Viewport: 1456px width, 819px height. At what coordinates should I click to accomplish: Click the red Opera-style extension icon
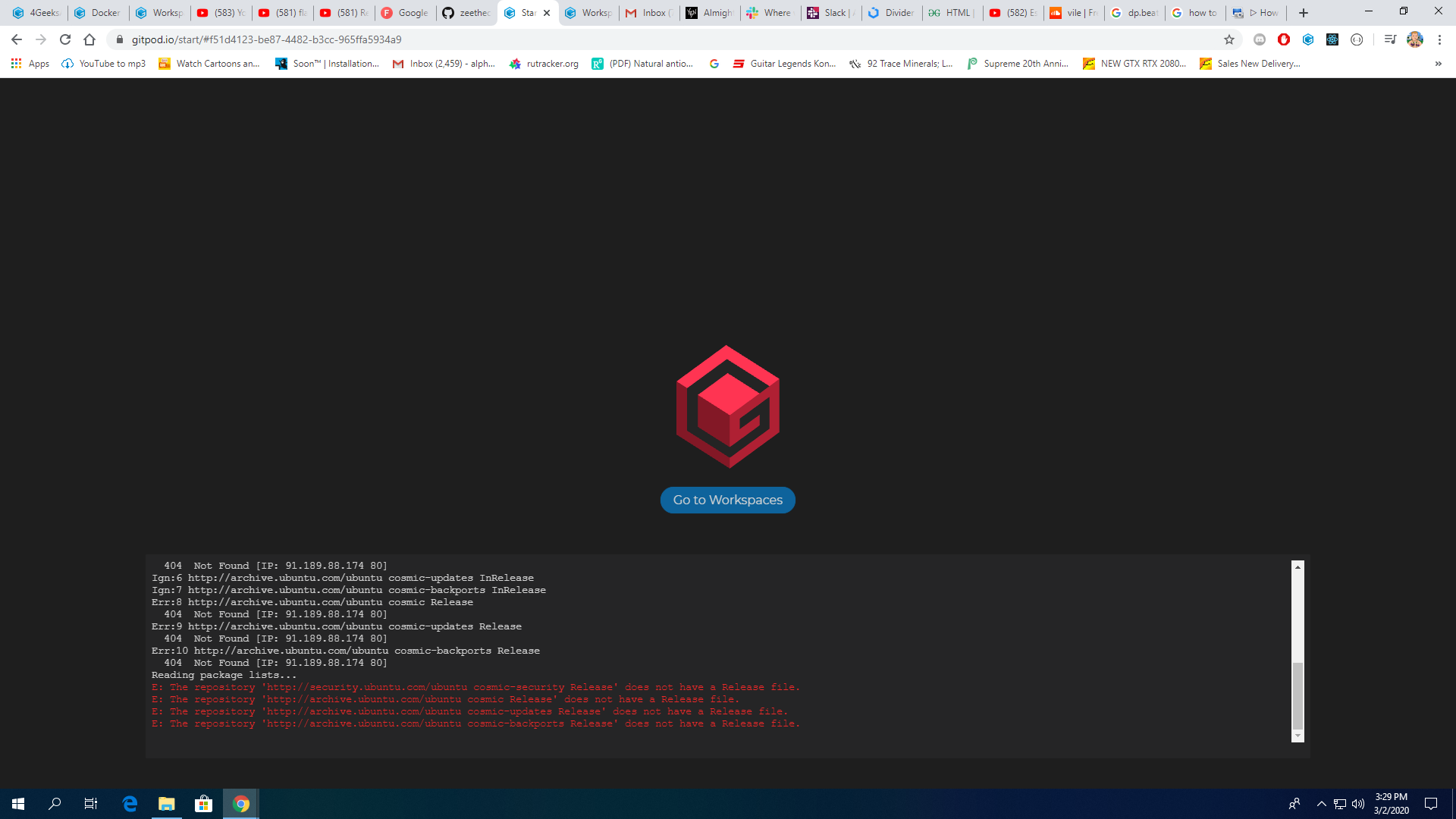coord(1284,39)
